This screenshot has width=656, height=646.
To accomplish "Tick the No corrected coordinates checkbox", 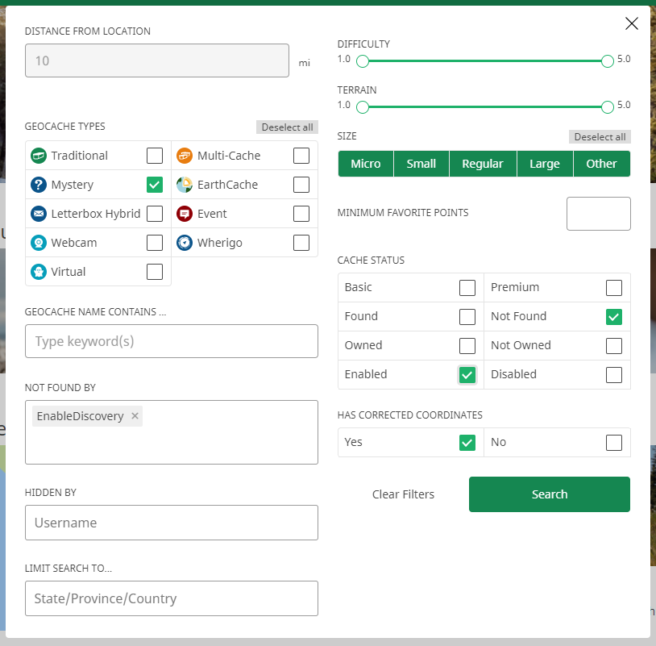I will click(x=614, y=443).
